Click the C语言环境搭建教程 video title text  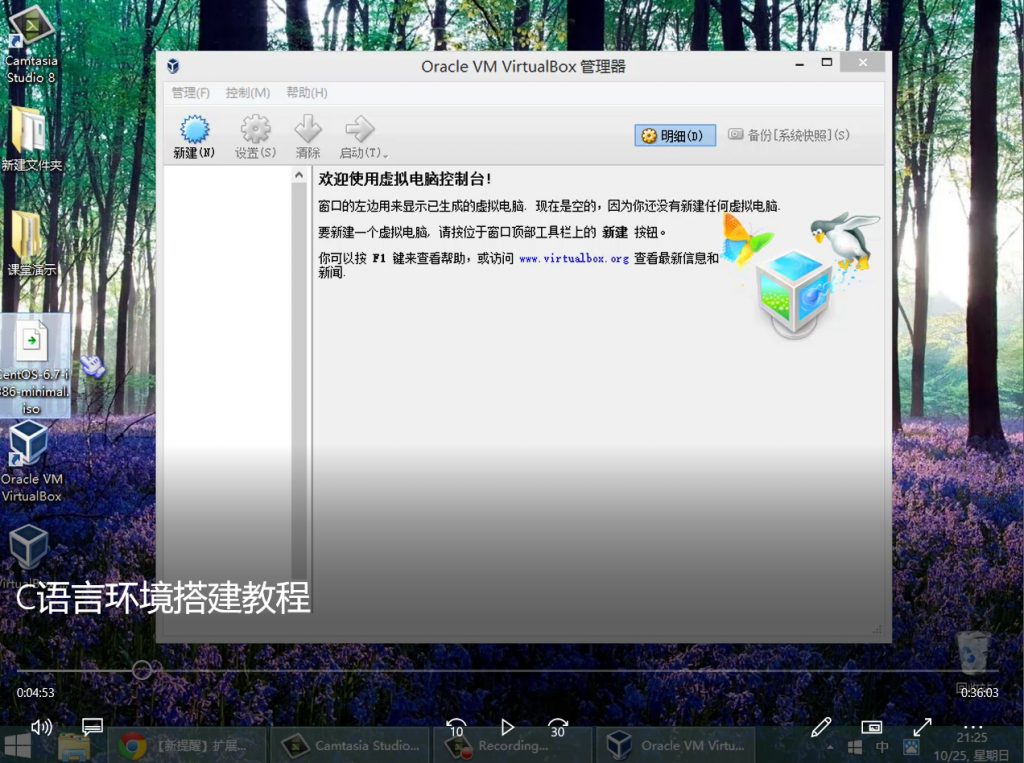coord(163,597)
